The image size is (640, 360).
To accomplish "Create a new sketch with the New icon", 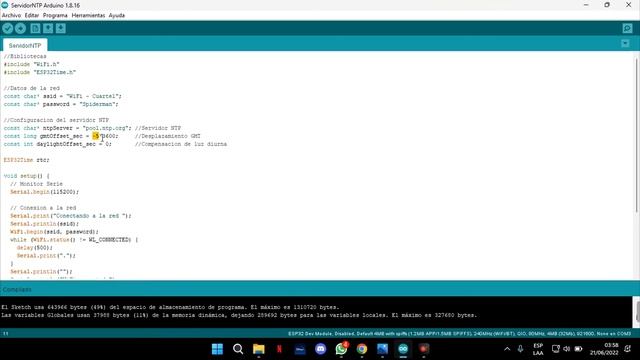I will coord(36,28).
